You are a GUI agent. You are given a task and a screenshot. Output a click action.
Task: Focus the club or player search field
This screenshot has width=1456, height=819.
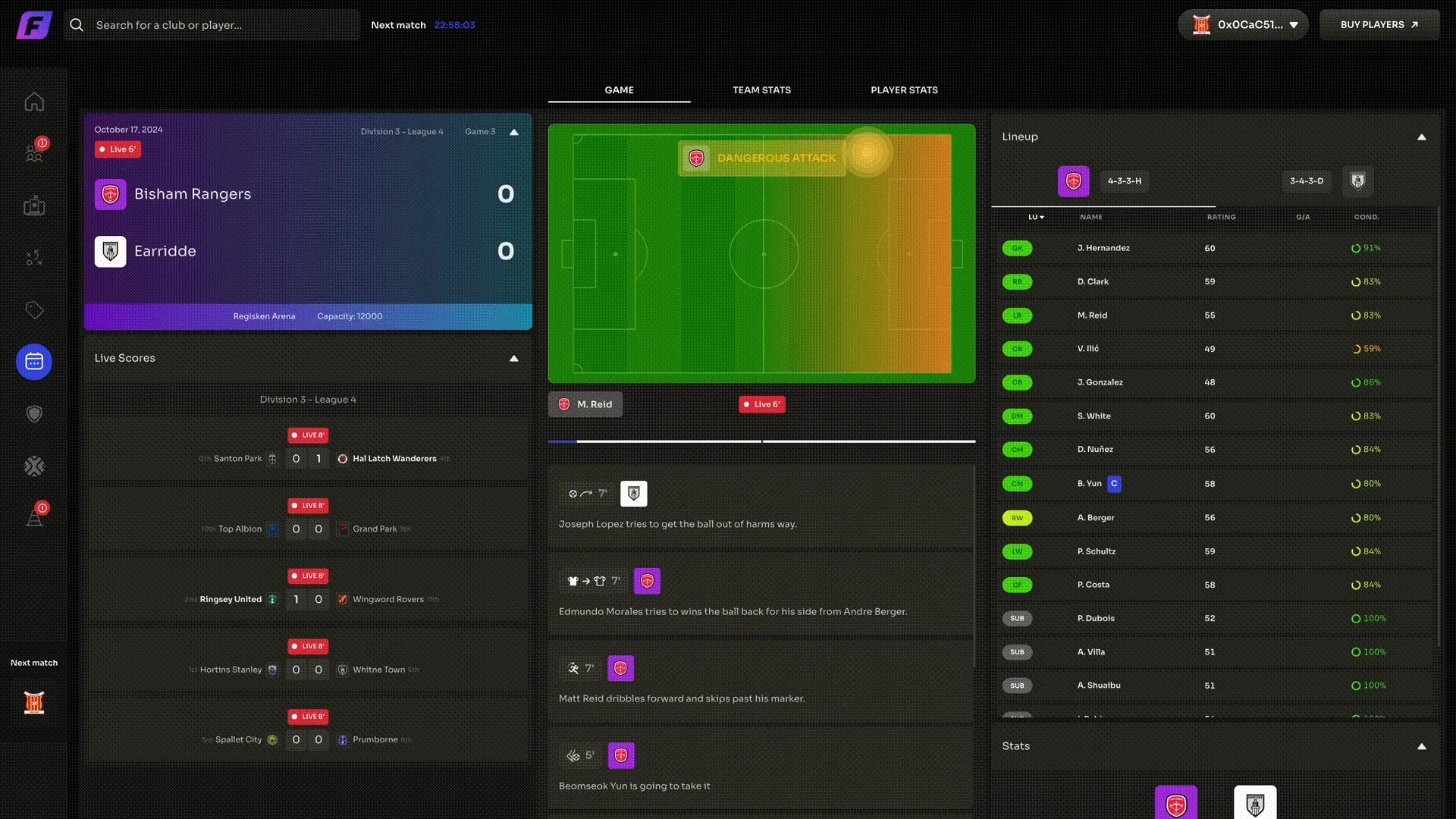(x=212, y=25)
